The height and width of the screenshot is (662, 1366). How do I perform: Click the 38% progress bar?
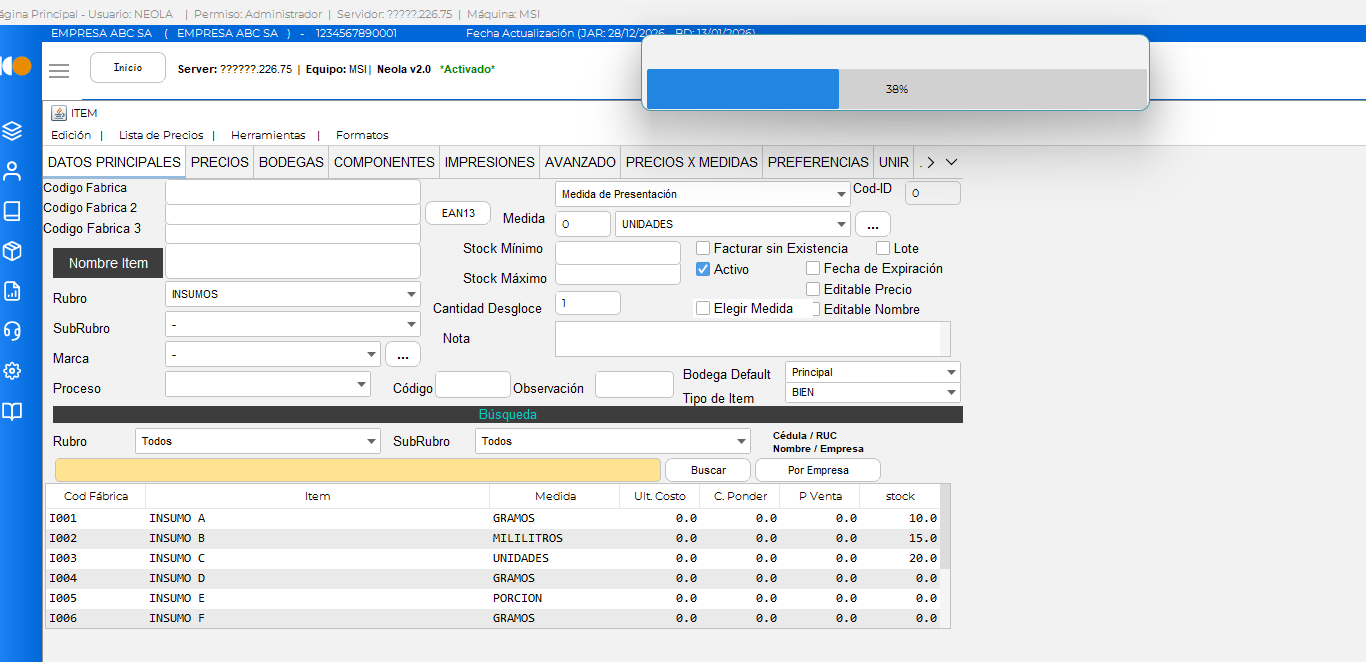click(x=896, y=89)
